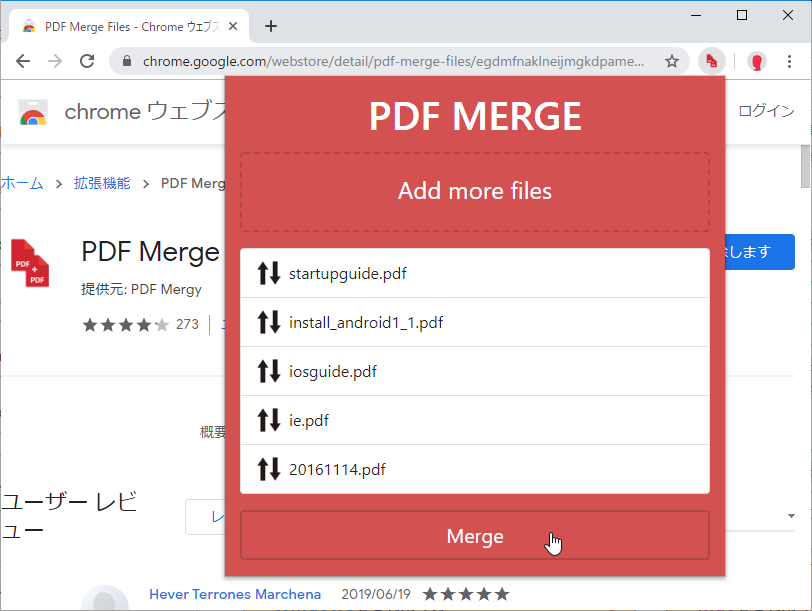The height and width of the screenshot is (611, 812).
Task: Click the page vertical scrollbar thumb
Action: click(806, 167)
